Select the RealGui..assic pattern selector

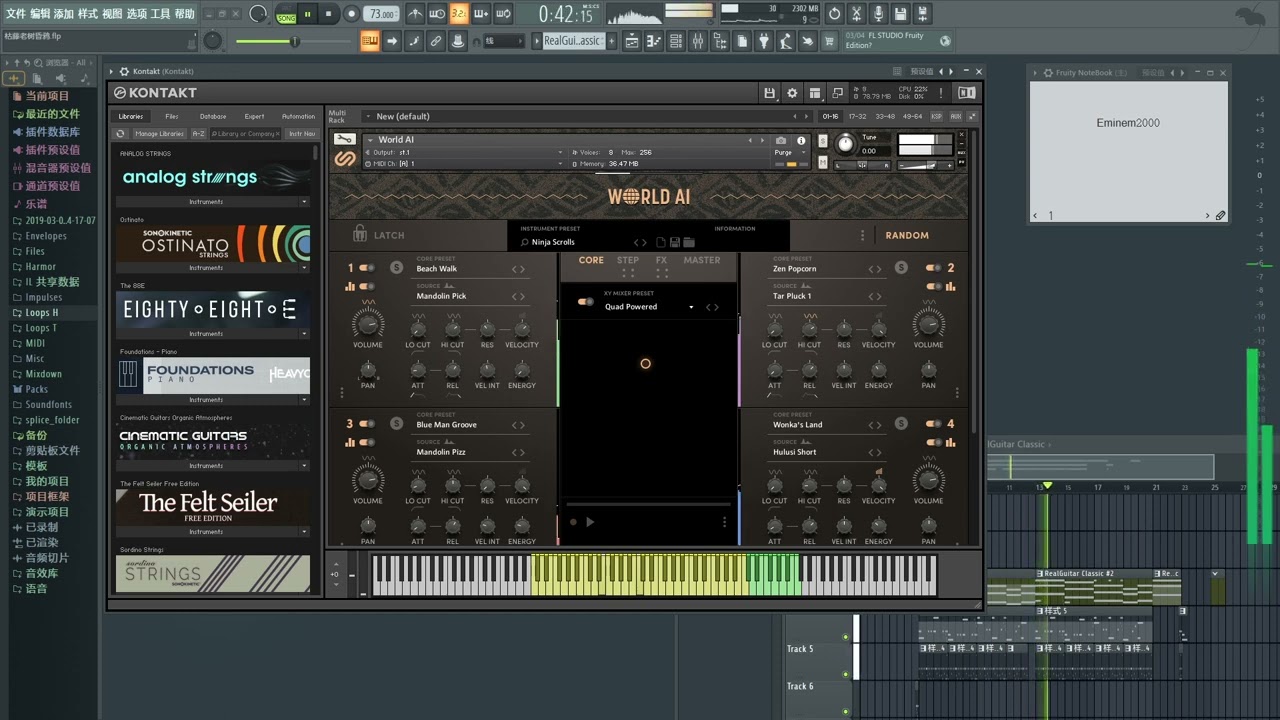(573, 41)
